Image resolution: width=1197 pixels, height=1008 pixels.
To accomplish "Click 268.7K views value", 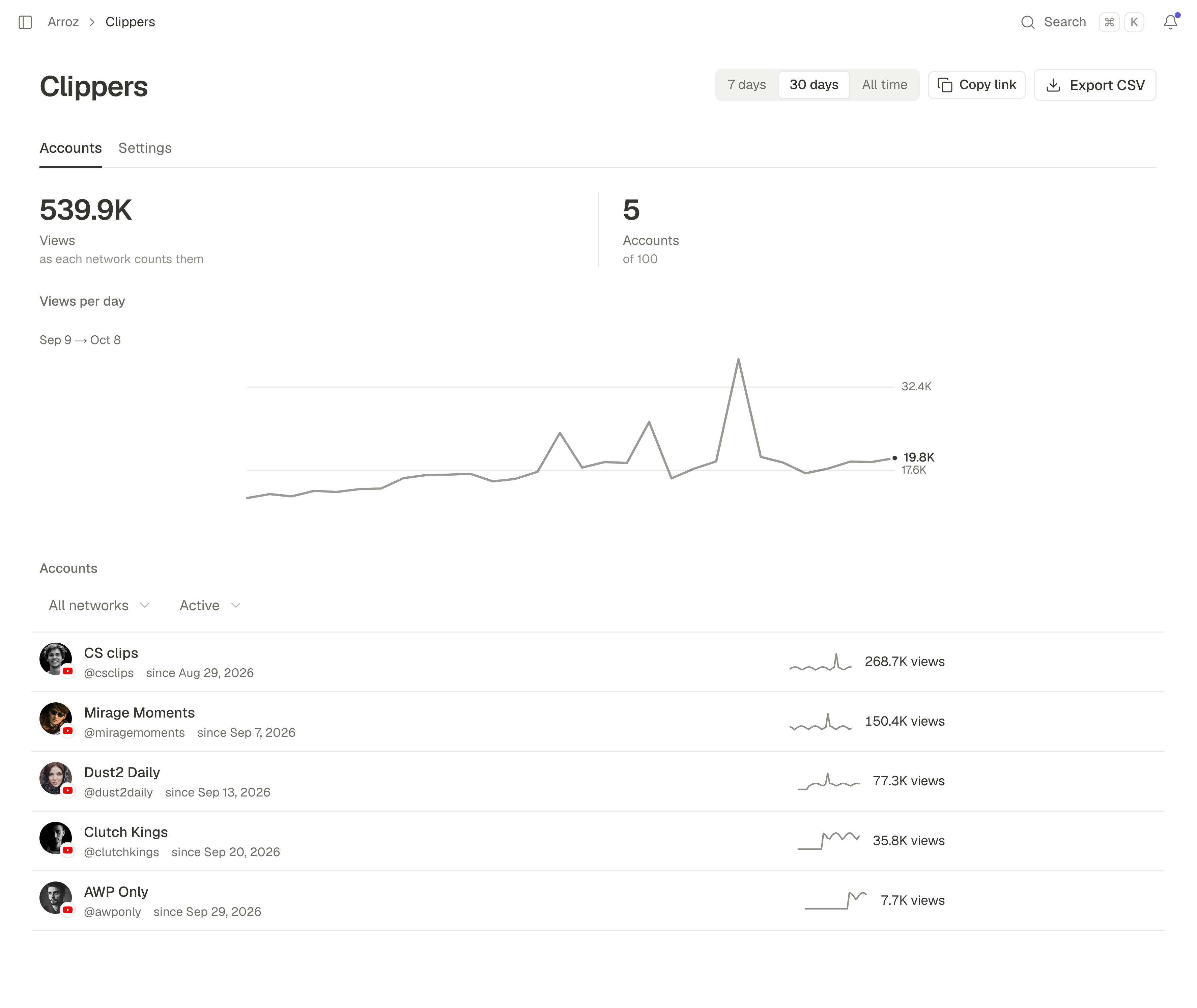I will point(905,662).
